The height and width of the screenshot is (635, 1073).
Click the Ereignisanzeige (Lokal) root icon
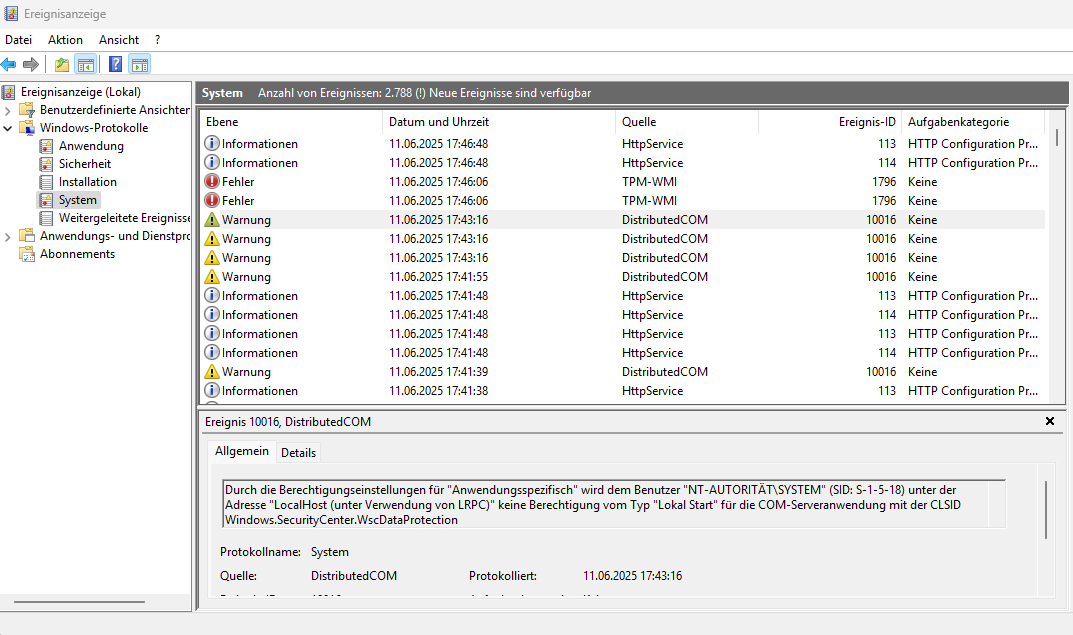(x=9, y=92)
